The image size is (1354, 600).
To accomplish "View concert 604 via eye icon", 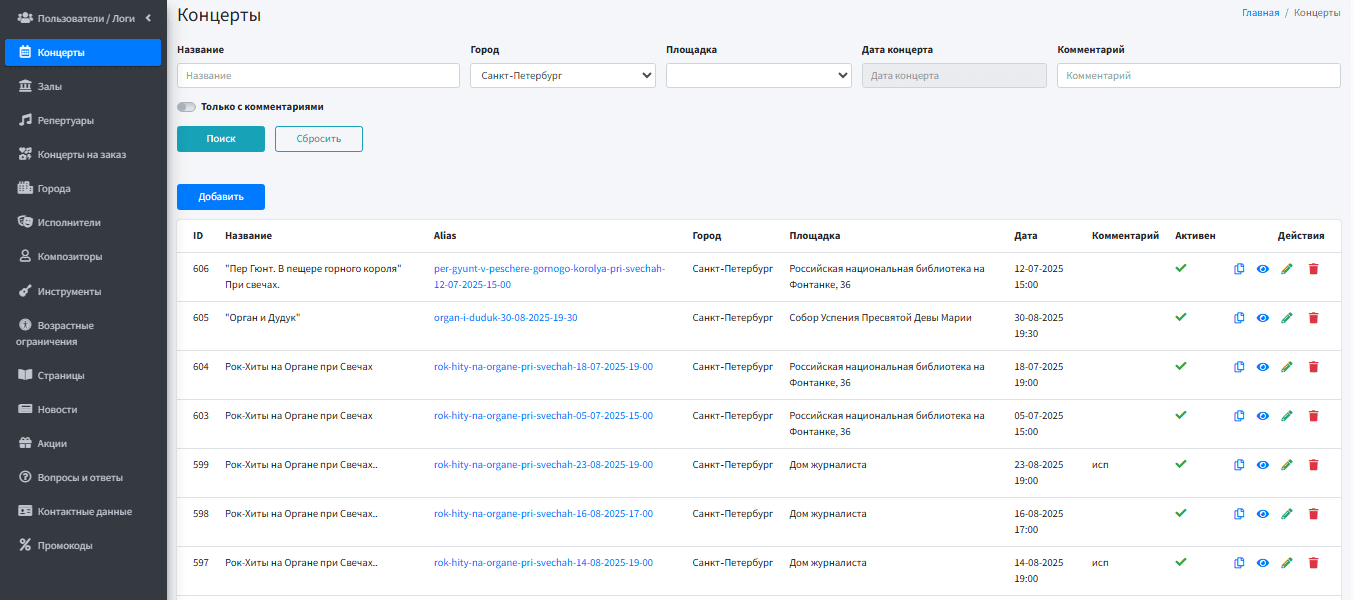I will point(1263,367).
